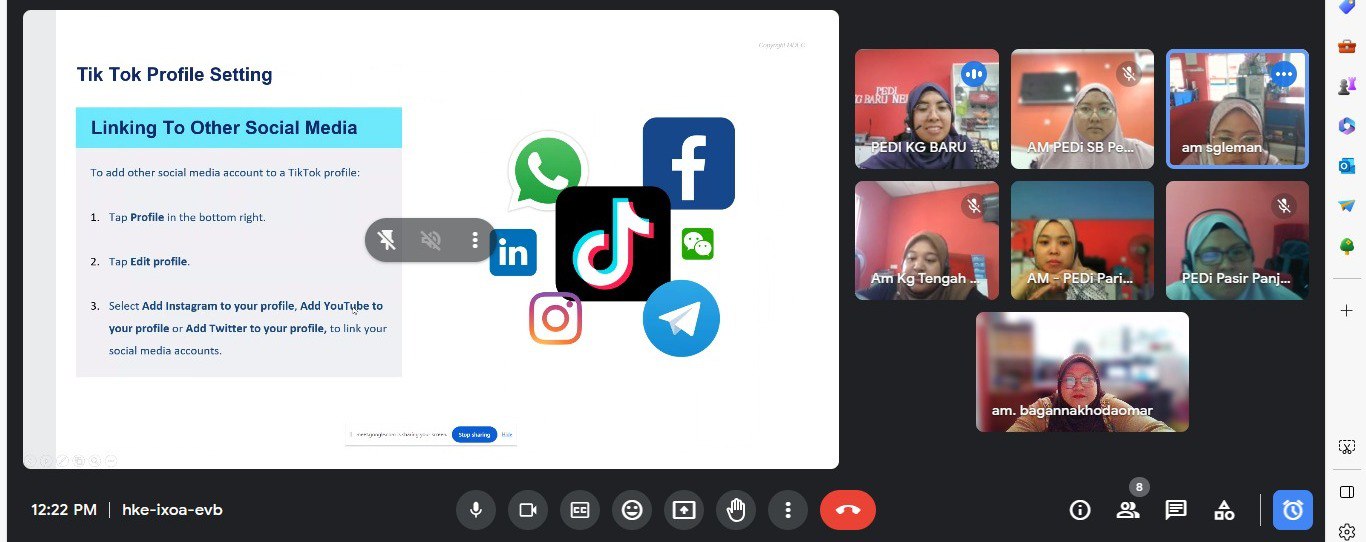The image size is (1366, 542).
Task: Click the blue alarm clock timer button
Action: 1293,510
